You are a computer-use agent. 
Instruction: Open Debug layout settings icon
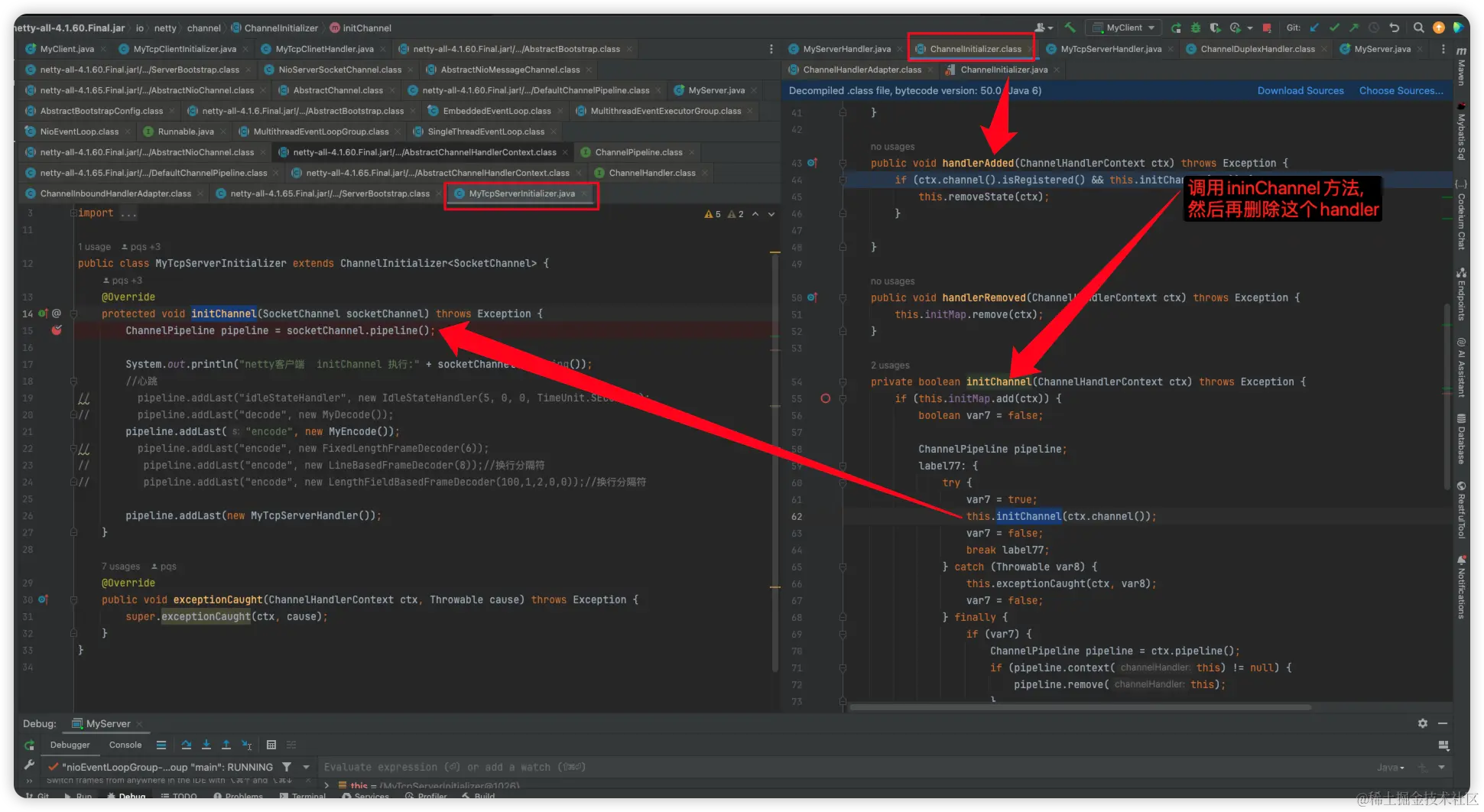pyautogui.click(x=1443, y=745)
